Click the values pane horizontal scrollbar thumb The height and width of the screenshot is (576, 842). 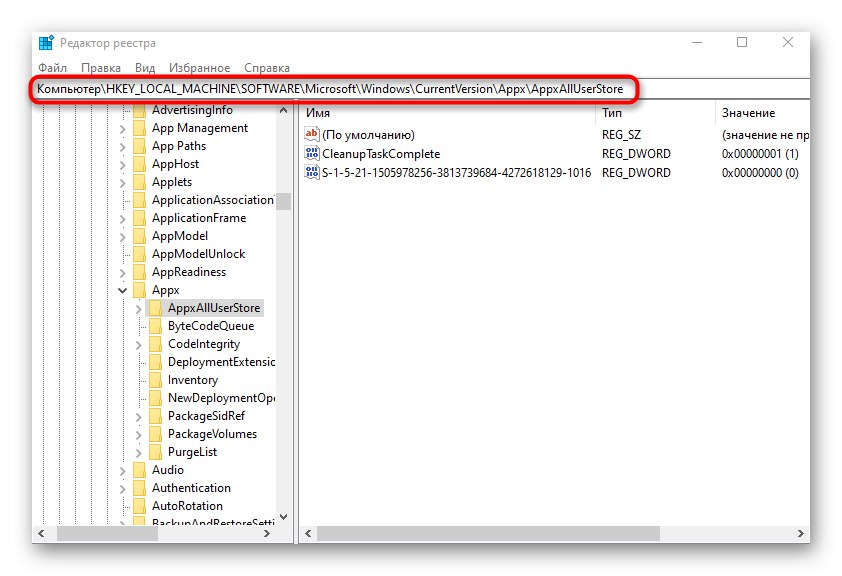point(488,533)
